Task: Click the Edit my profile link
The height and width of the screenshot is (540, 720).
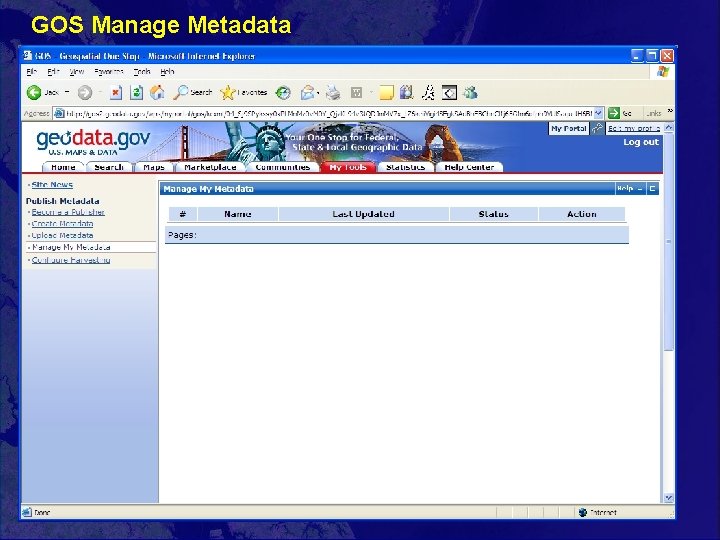Action: pos(634,128)
